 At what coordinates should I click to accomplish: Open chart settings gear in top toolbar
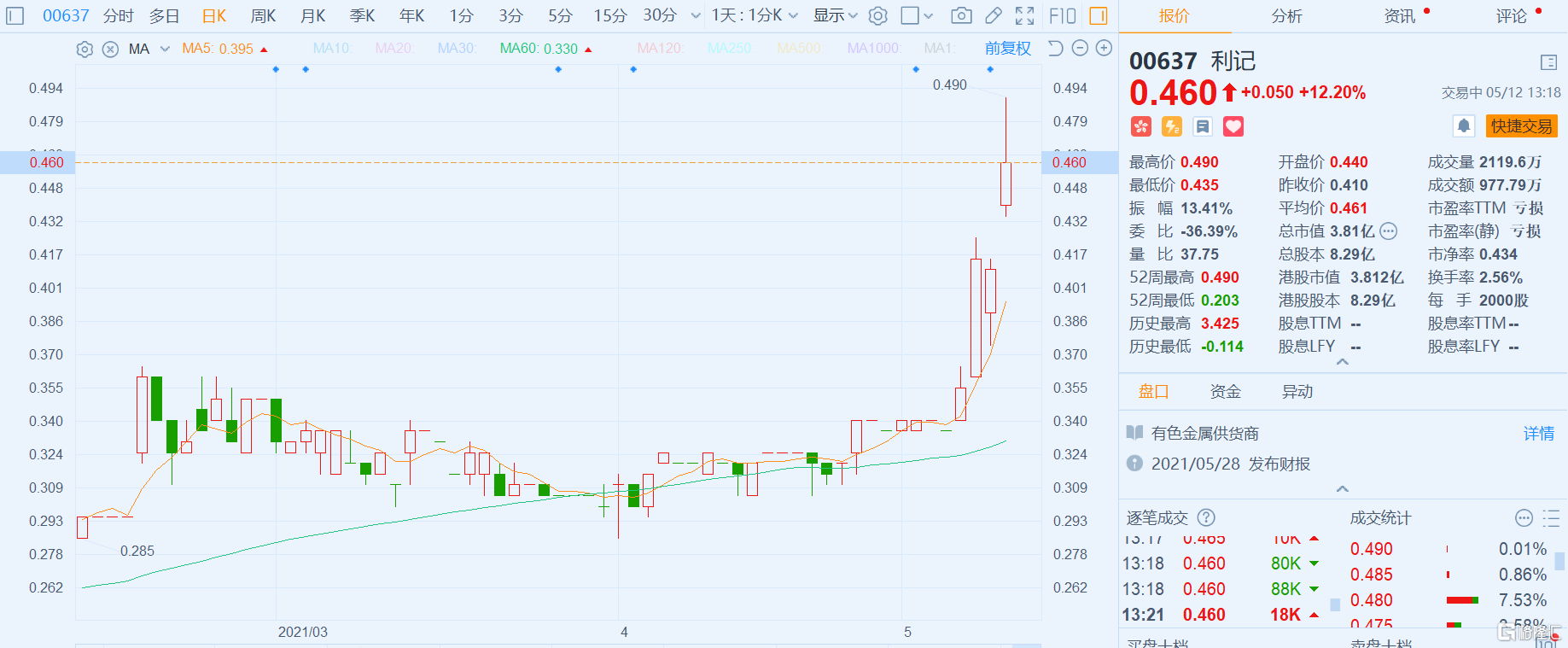point(878,15)
